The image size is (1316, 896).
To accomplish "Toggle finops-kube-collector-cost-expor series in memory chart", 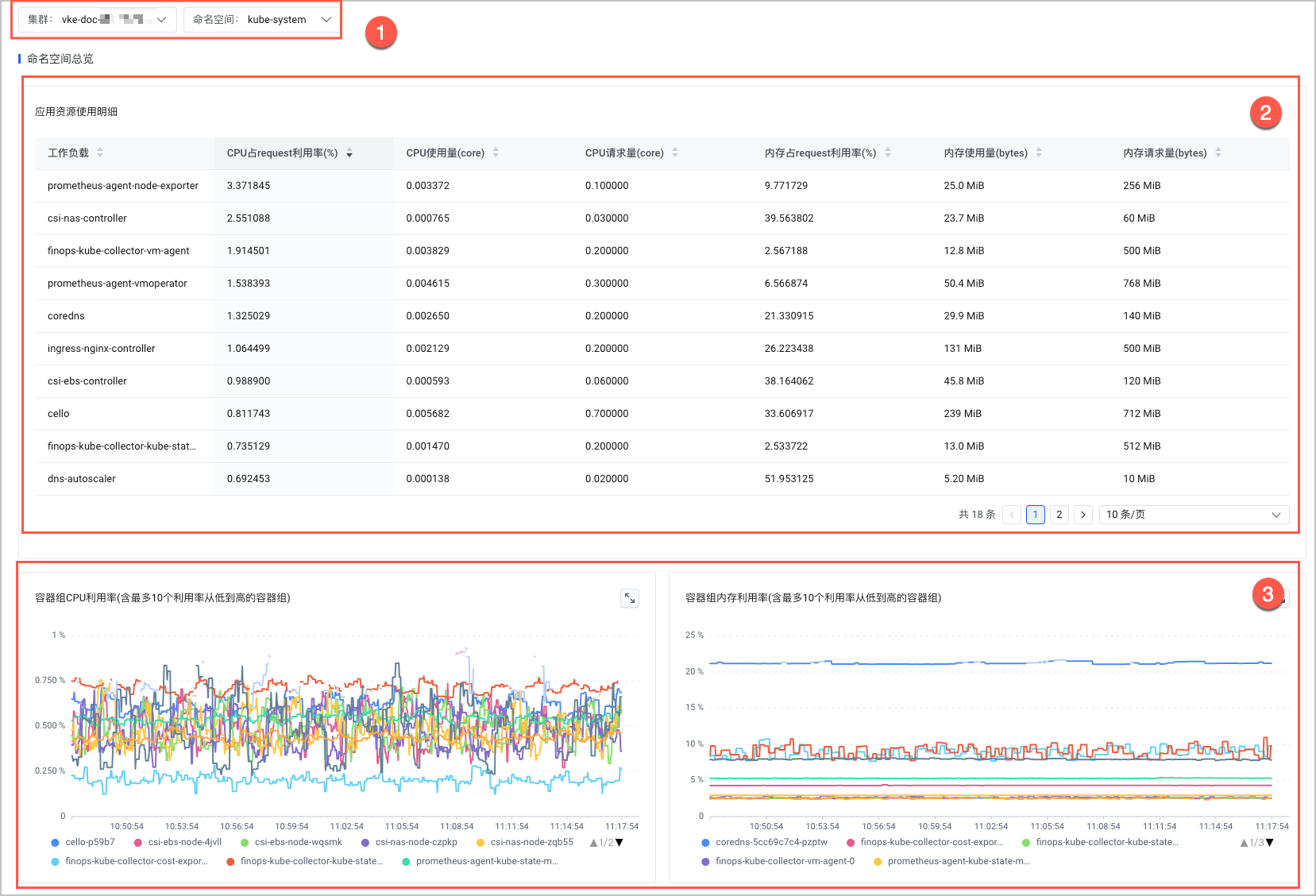I will (924, 842).
